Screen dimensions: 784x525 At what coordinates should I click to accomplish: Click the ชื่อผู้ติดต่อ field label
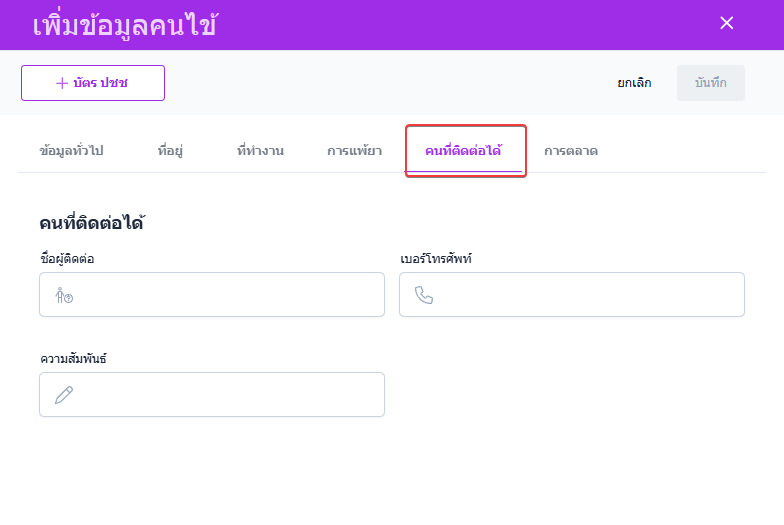(x=67, y=259)
